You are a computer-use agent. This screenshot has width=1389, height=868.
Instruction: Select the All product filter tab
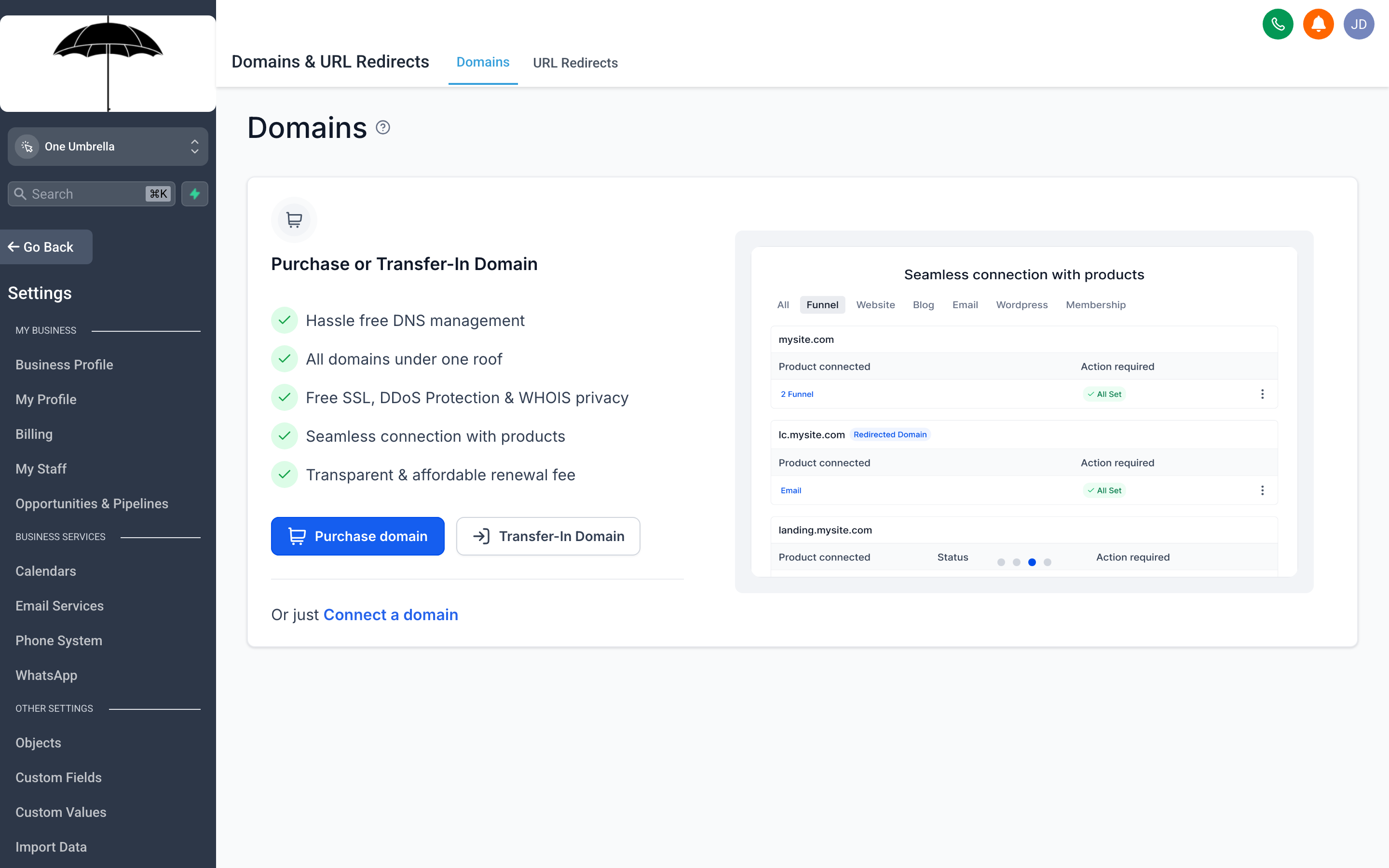click(783, 305)
